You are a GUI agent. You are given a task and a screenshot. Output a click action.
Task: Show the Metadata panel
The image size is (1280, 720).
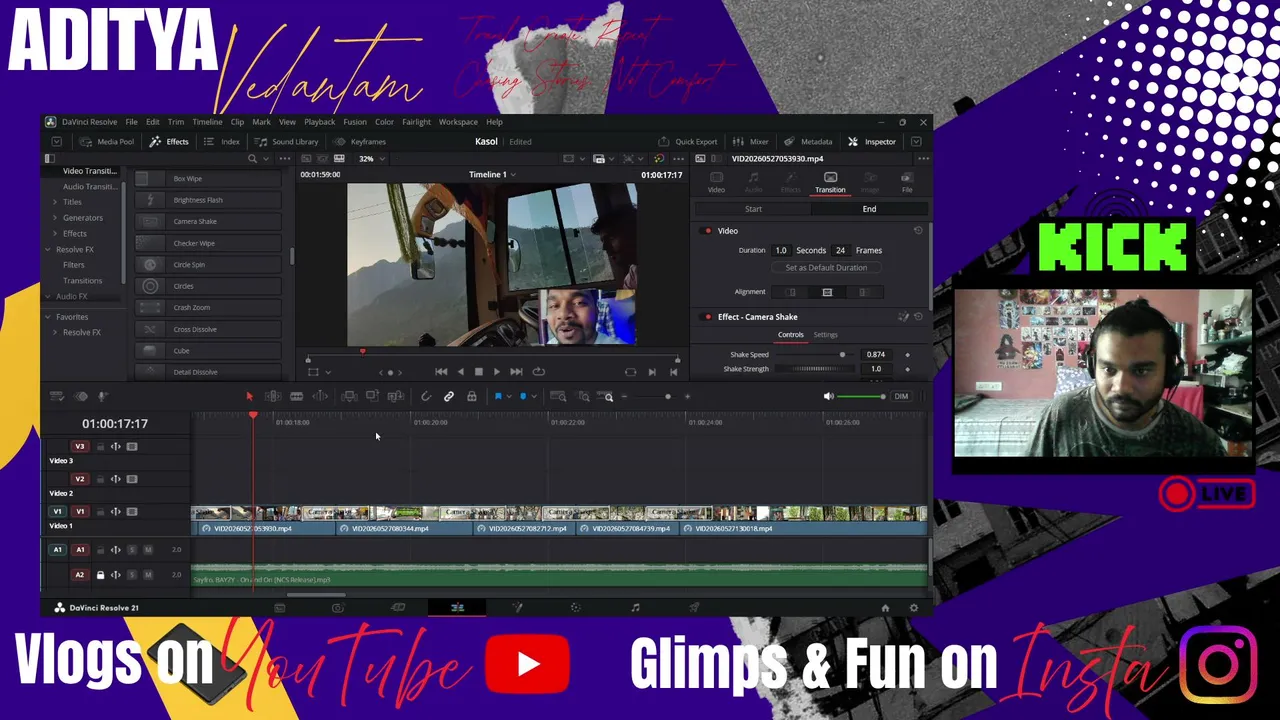(x=808, y=141)
